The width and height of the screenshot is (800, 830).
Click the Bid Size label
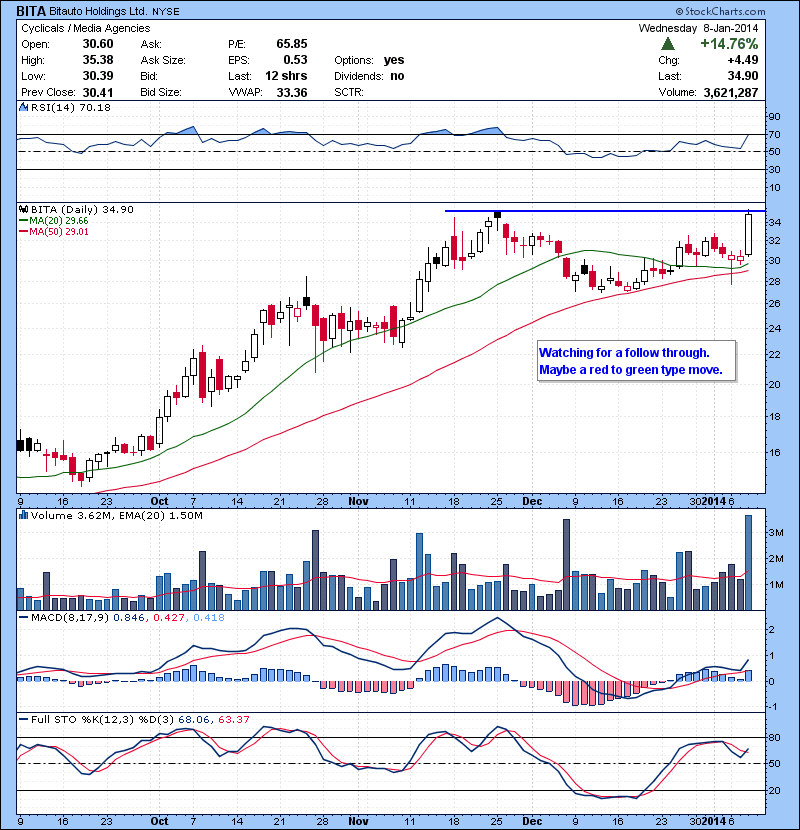[x=161, y=92]
